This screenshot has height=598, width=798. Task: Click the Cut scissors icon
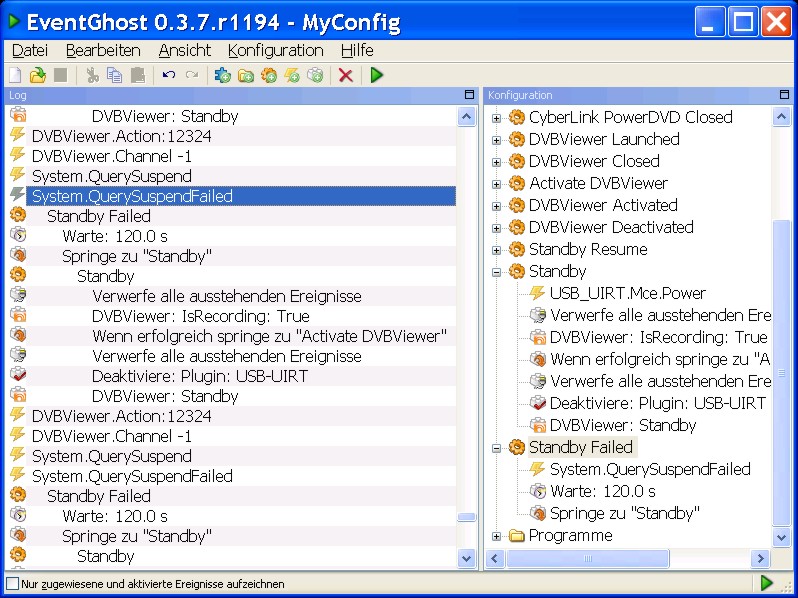(x=93, y=75)
